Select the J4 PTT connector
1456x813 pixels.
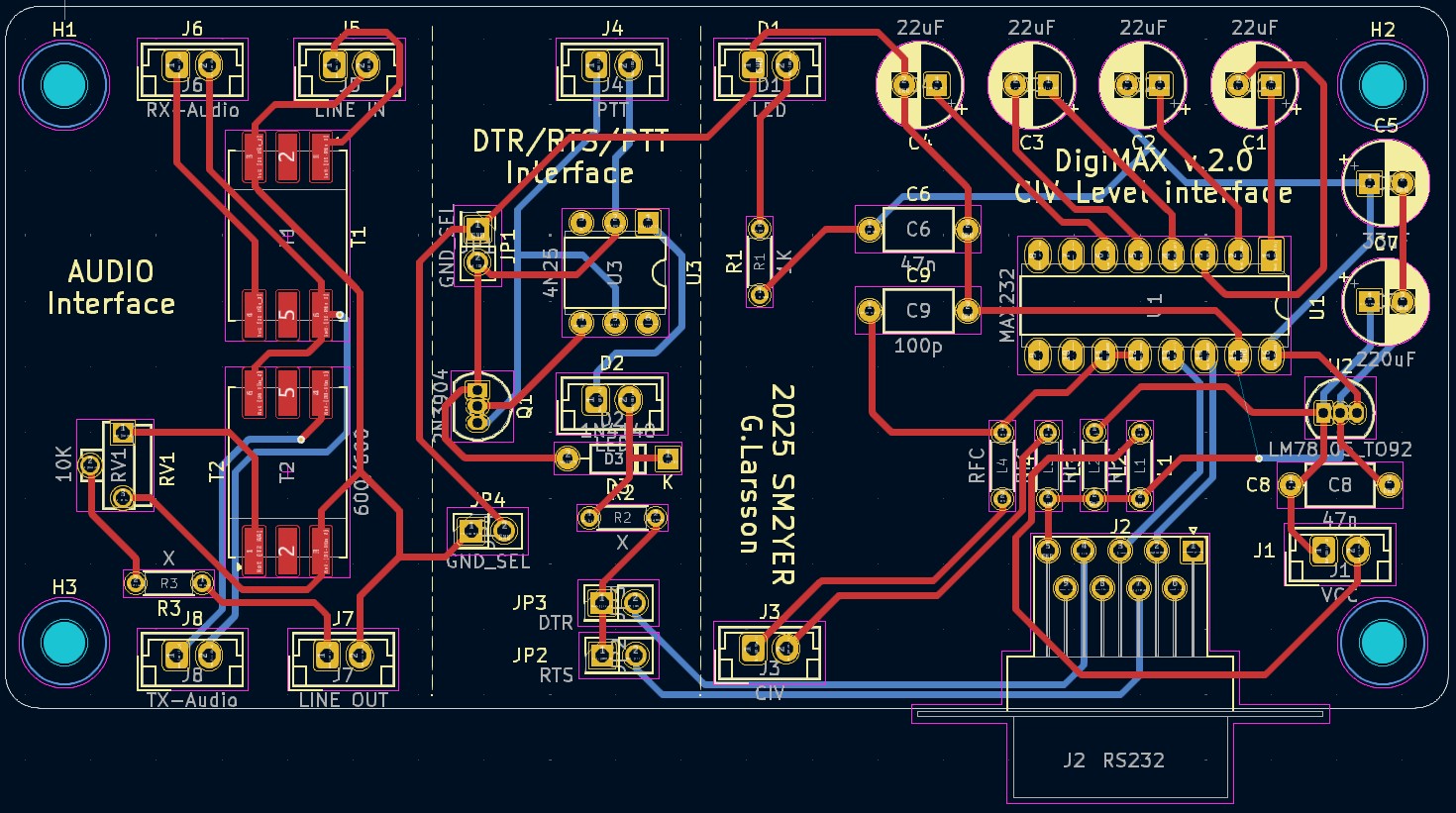[x=612, y=69]
